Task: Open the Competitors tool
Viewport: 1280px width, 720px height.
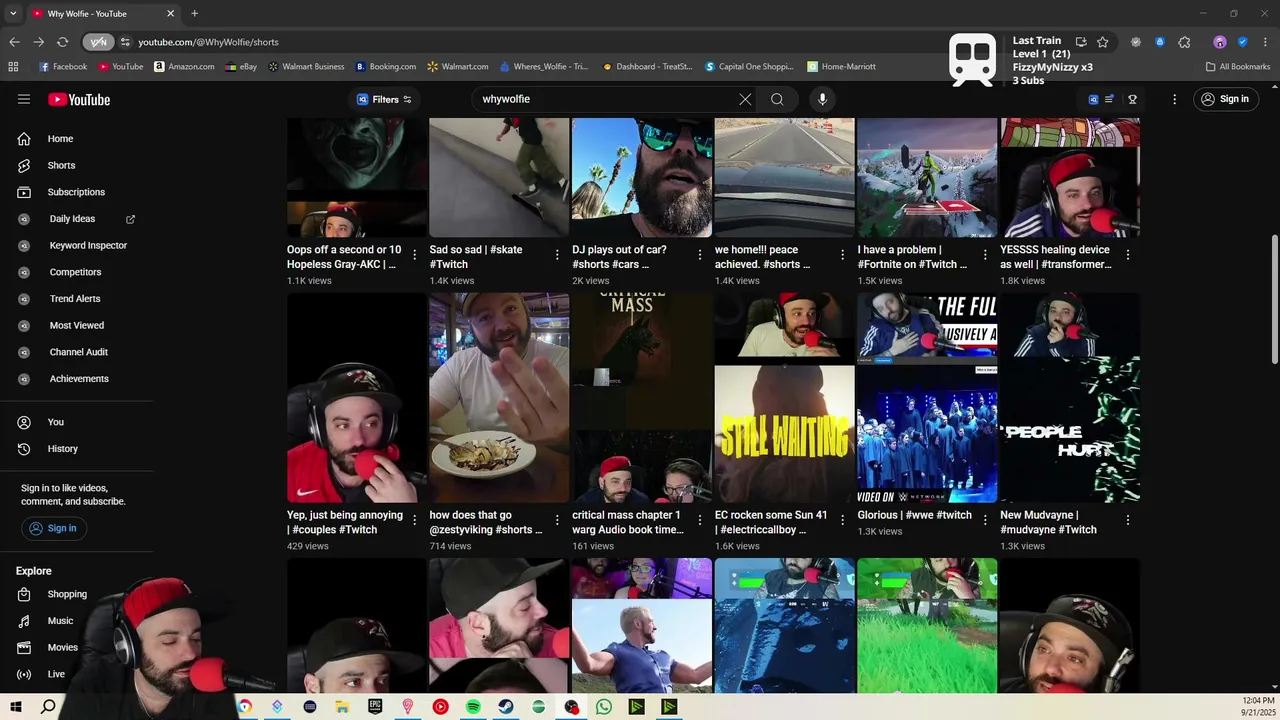Action: 76,272
